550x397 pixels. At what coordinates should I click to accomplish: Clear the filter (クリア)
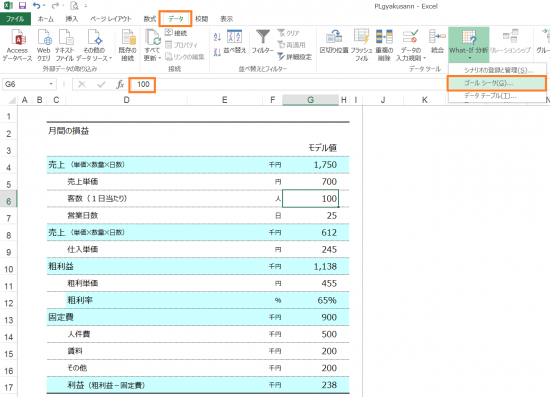coord(288,33)
